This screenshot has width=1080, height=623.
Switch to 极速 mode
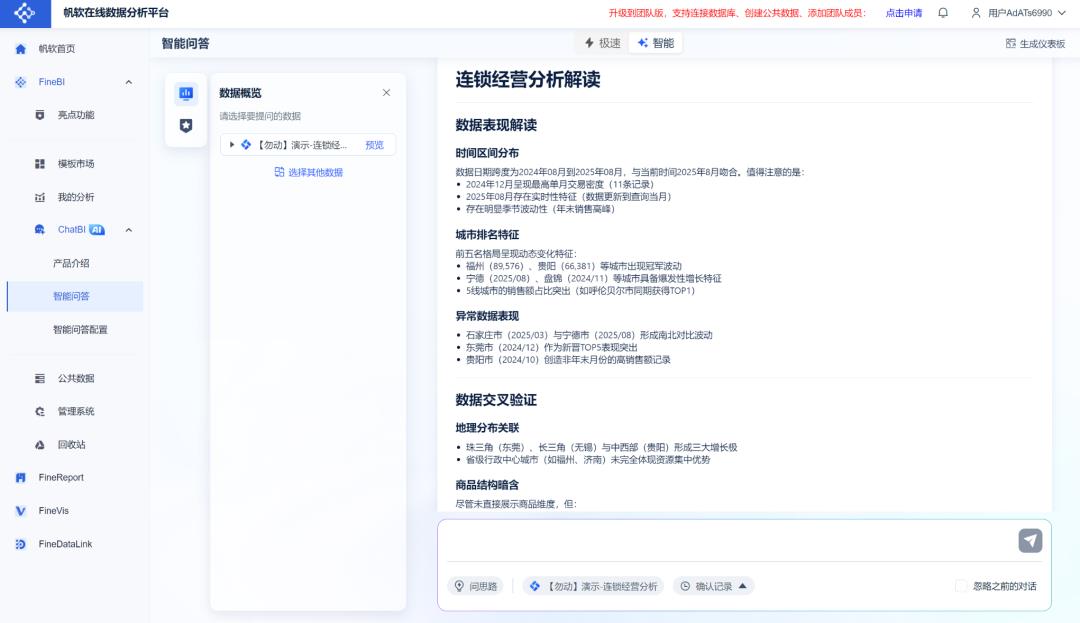coord(603,43)
